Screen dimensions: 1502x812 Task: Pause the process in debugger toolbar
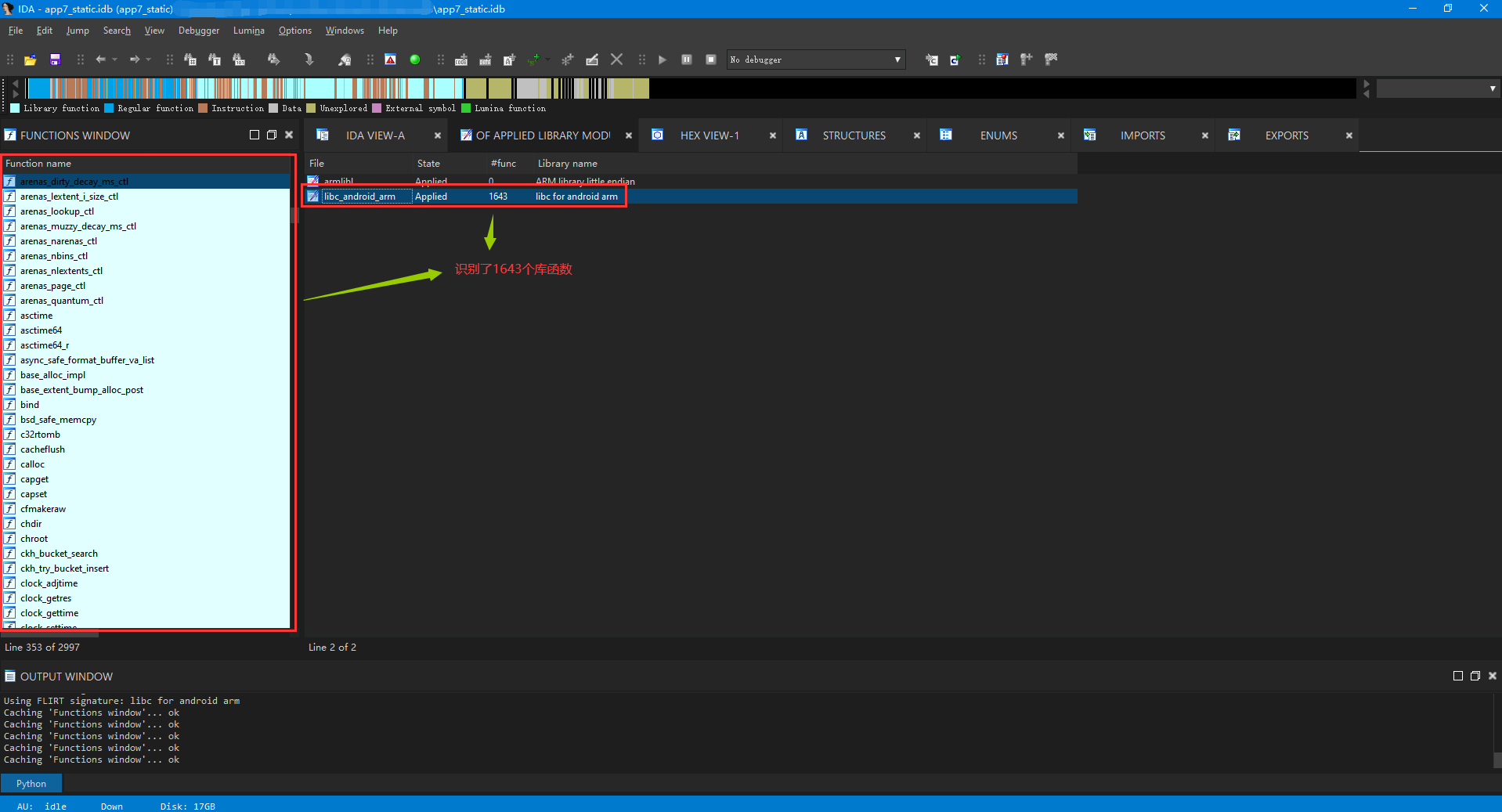687,60
